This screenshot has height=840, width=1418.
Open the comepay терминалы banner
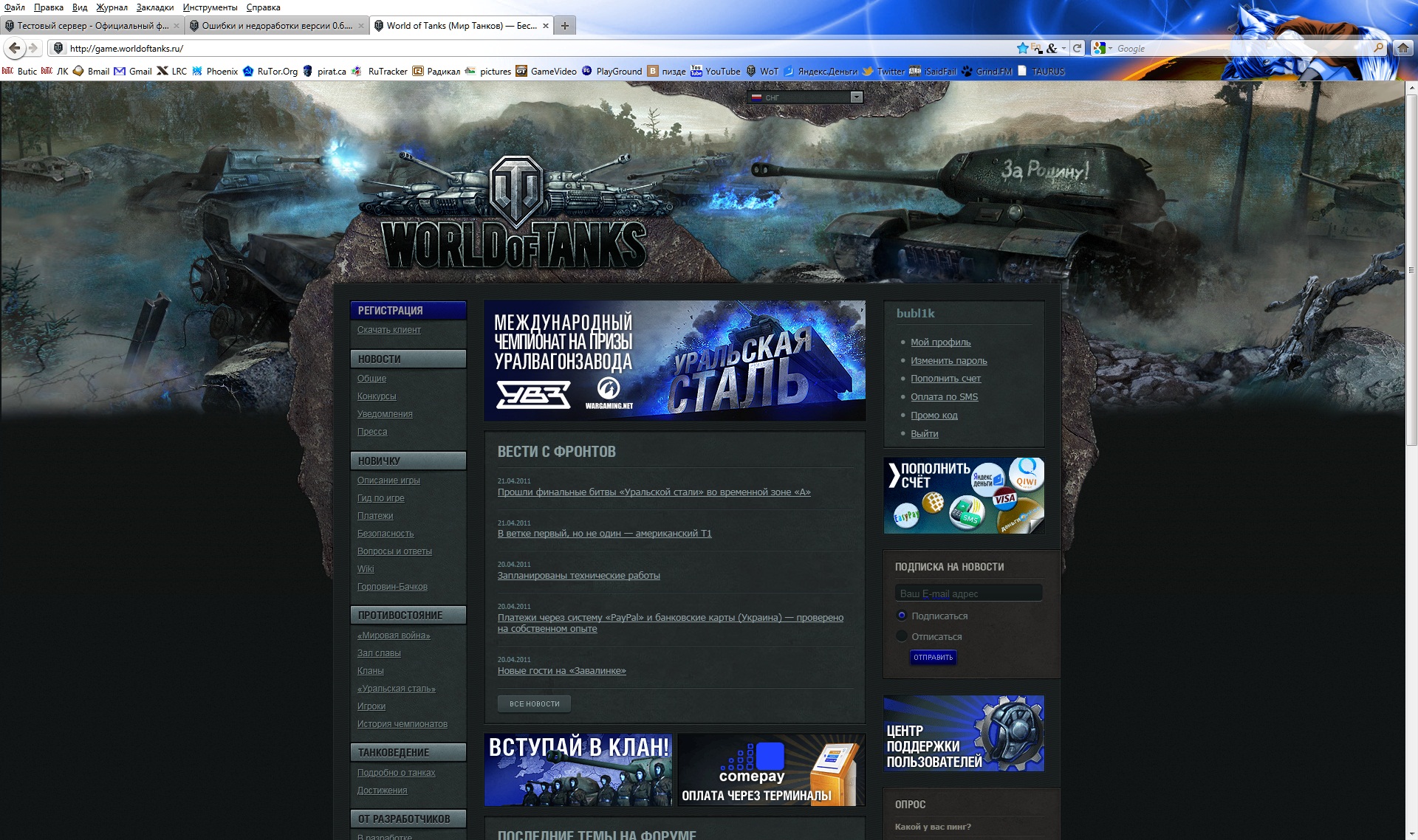coord(771,769)
